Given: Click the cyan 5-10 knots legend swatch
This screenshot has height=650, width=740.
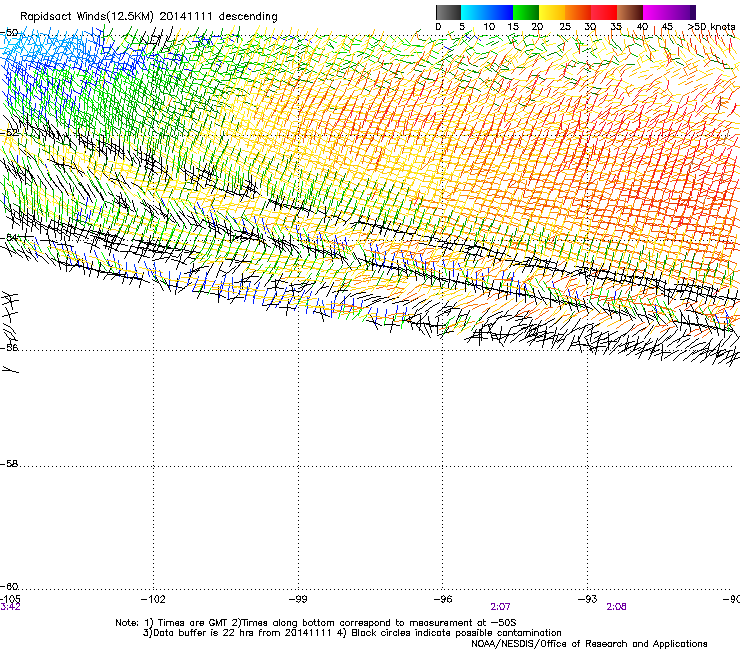Looking at the screenshot, I should [x=474, y=12].
